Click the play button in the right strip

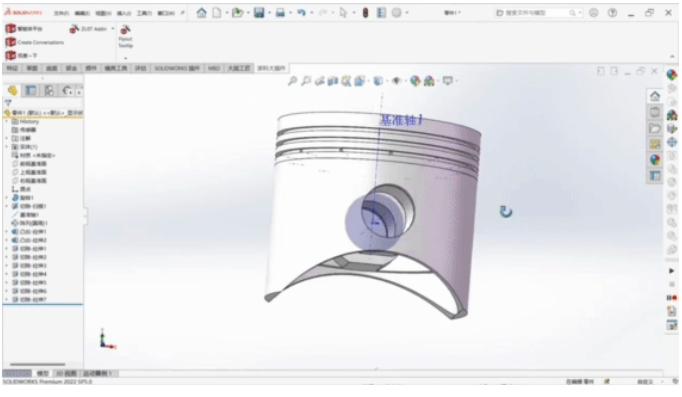[x=672, y=270]
